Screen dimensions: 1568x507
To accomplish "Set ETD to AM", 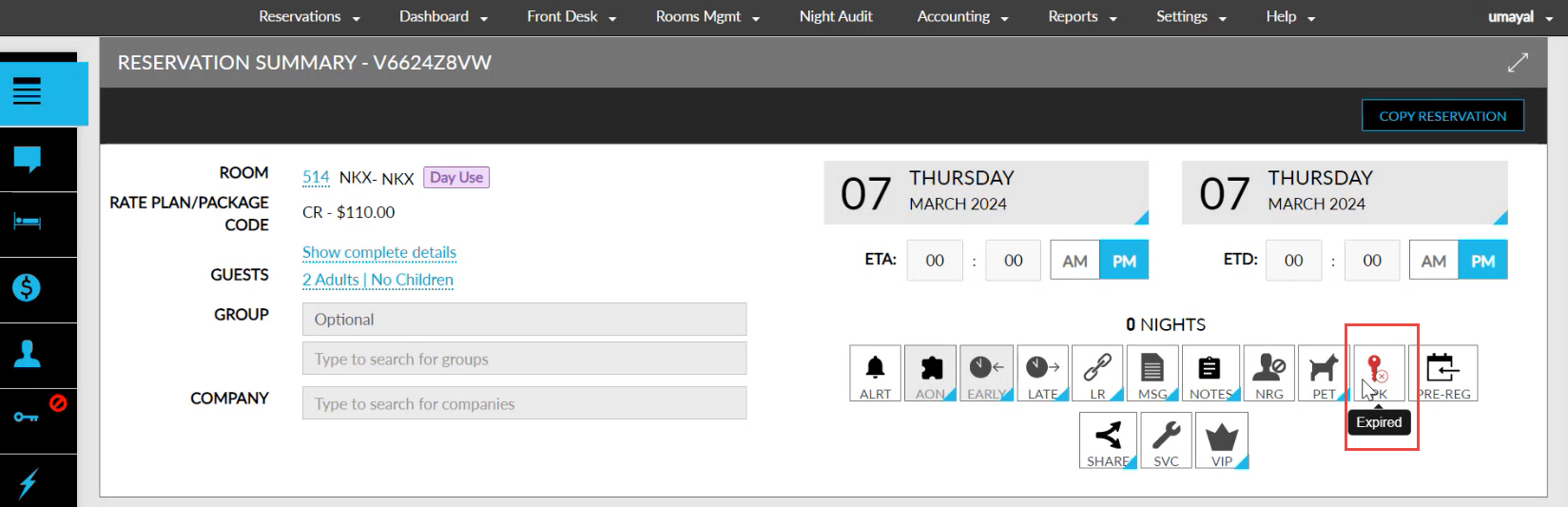I will tap(1433, 261).
